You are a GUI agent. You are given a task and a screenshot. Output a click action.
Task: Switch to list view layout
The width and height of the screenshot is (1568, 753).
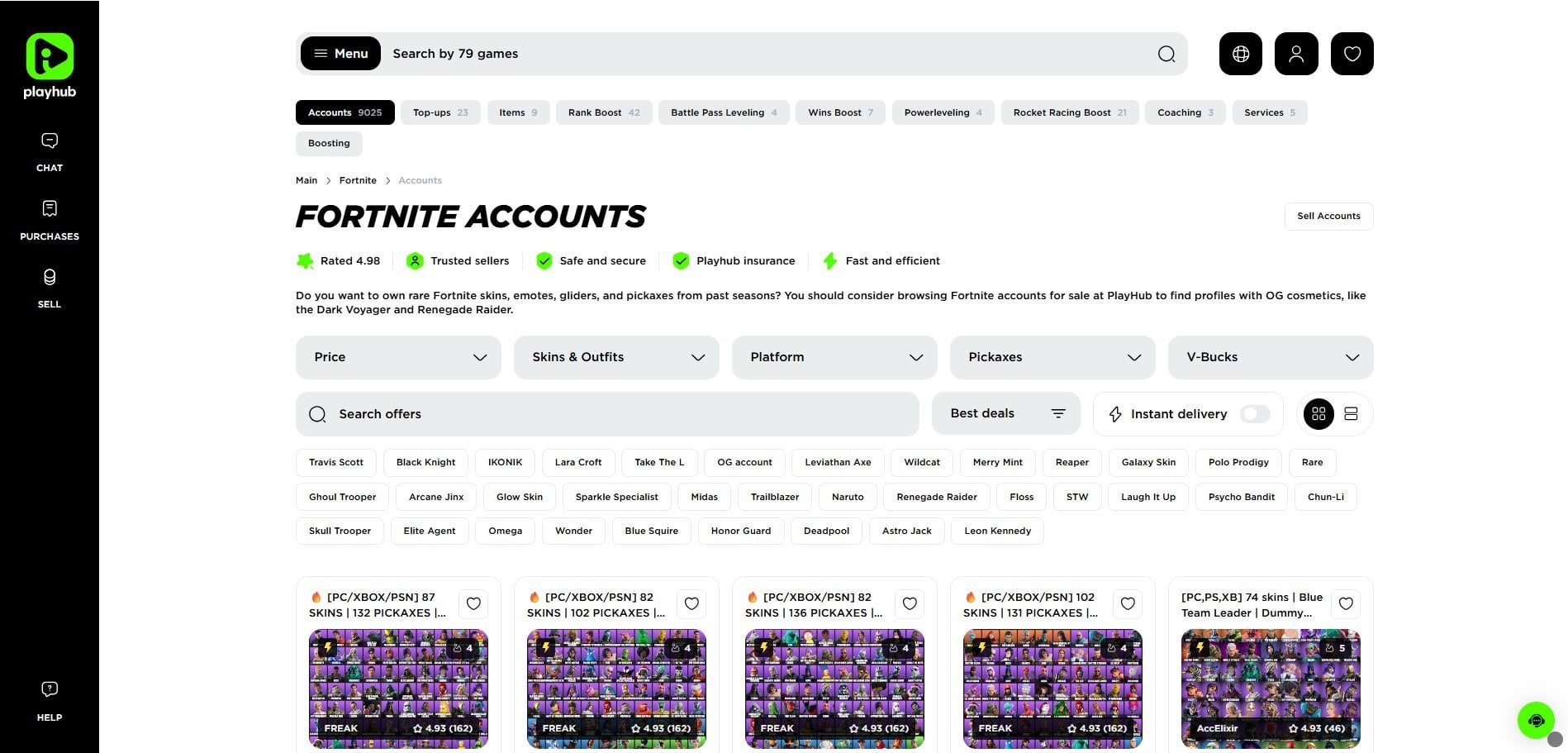tap(1351, 414)
